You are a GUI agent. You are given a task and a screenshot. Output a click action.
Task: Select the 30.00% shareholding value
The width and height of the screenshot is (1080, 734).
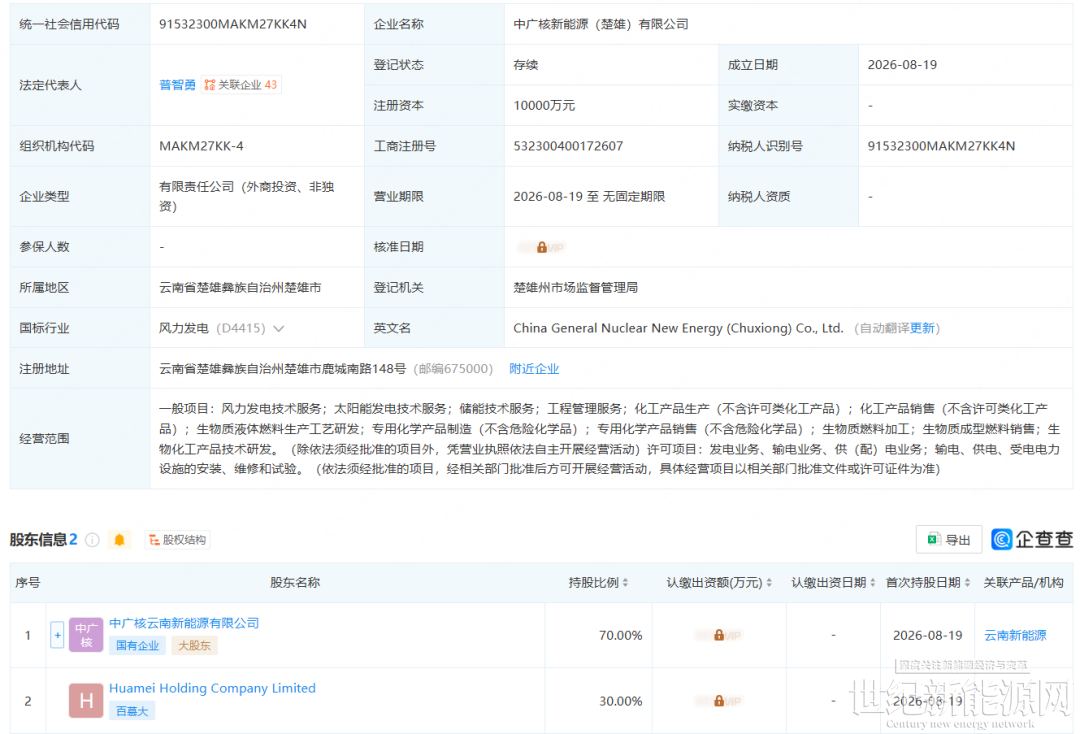621,701
